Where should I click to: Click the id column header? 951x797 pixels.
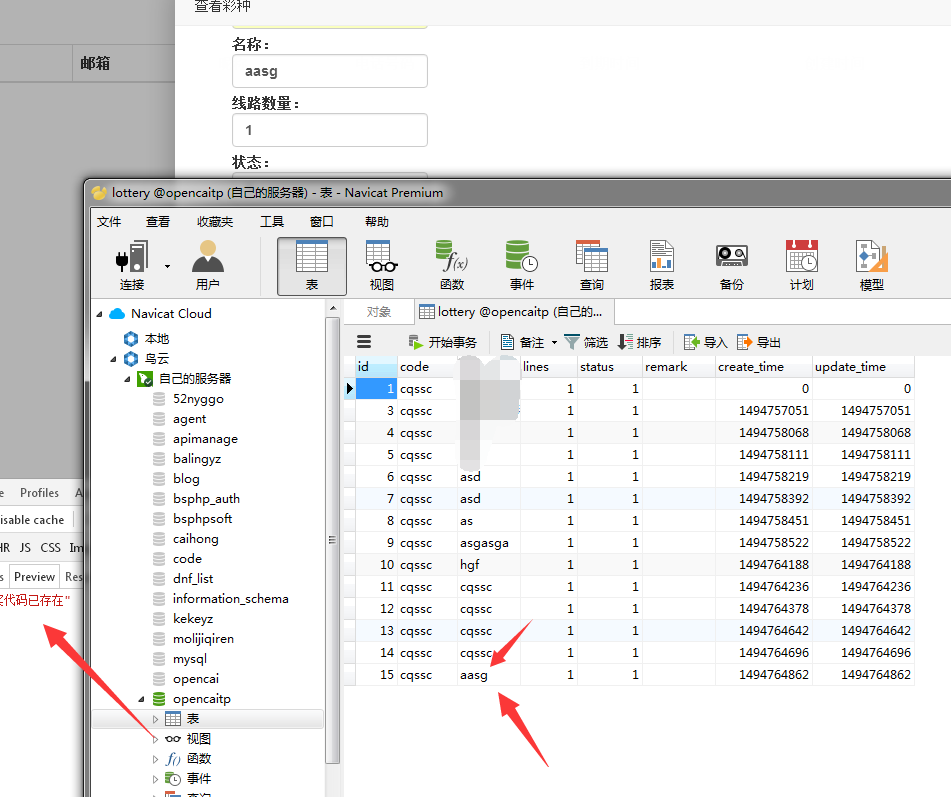(376, 366)
